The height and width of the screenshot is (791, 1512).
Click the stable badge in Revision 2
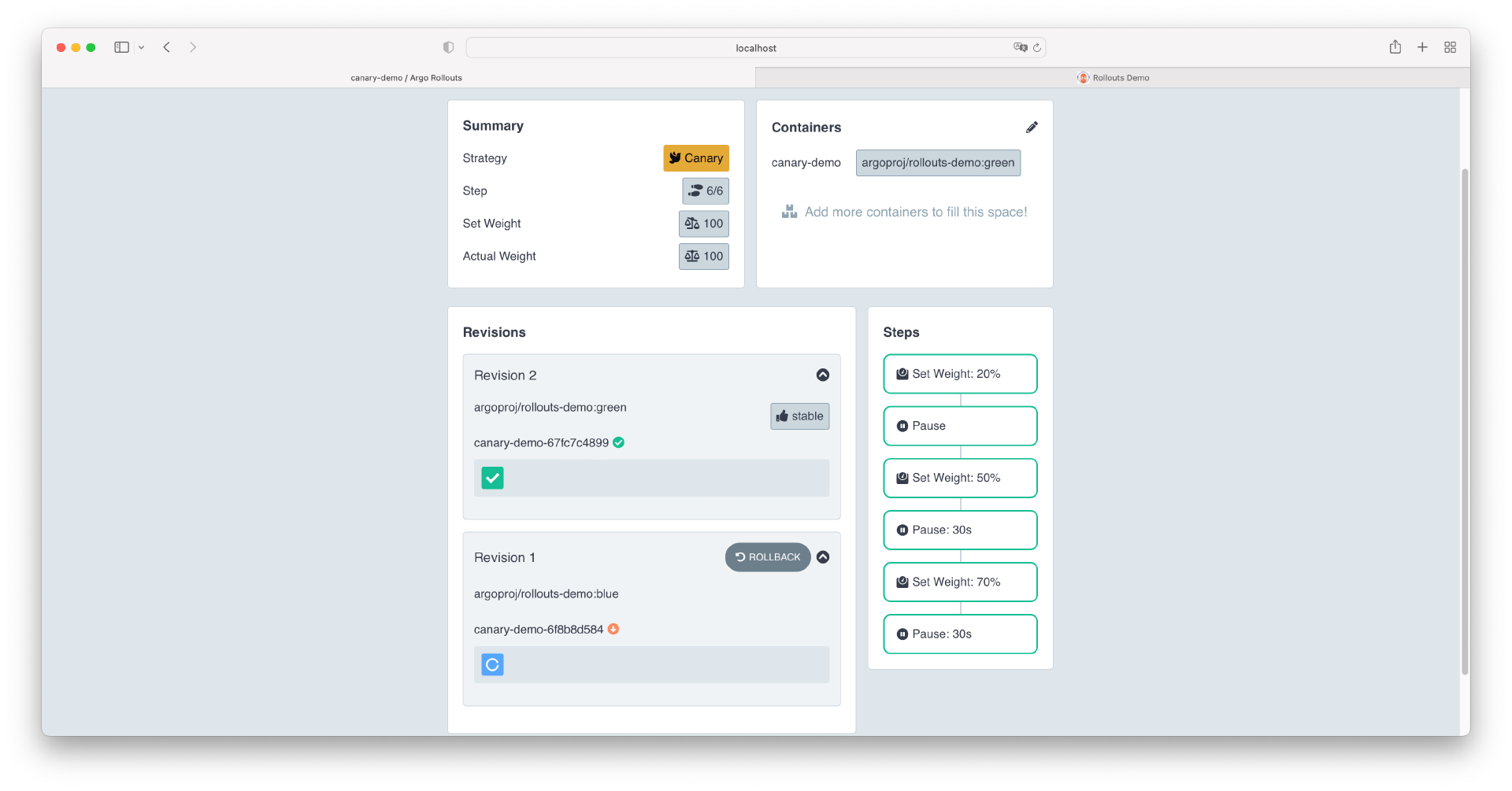800,416
